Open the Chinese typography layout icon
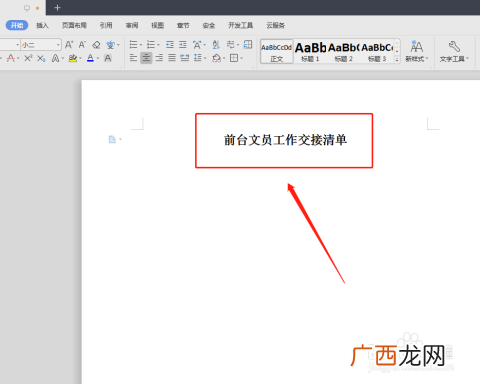Image resolution: width=480 pixels, height=384 pixels. point(197,45)
